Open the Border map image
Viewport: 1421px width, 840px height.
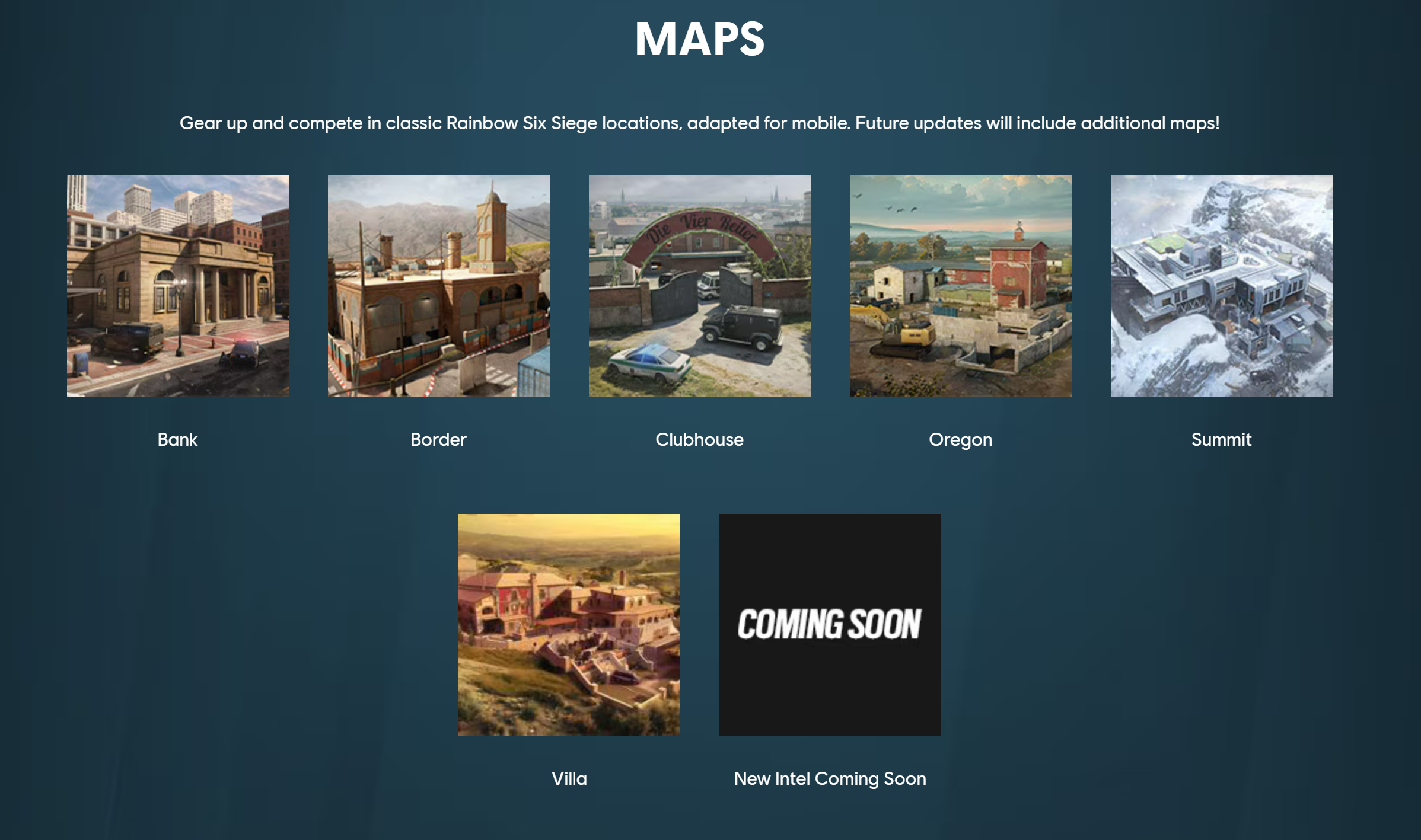pos(438,285)
